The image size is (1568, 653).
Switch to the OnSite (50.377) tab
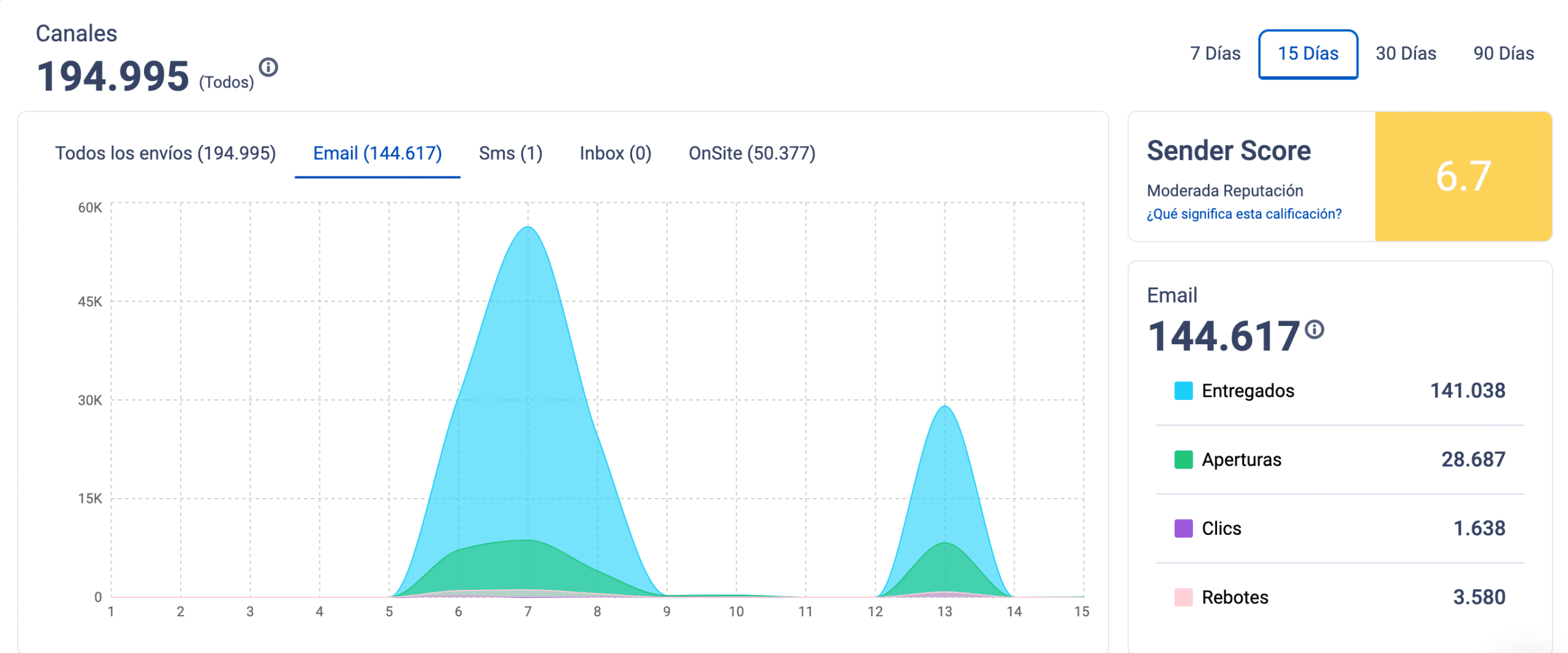(752, 153)
